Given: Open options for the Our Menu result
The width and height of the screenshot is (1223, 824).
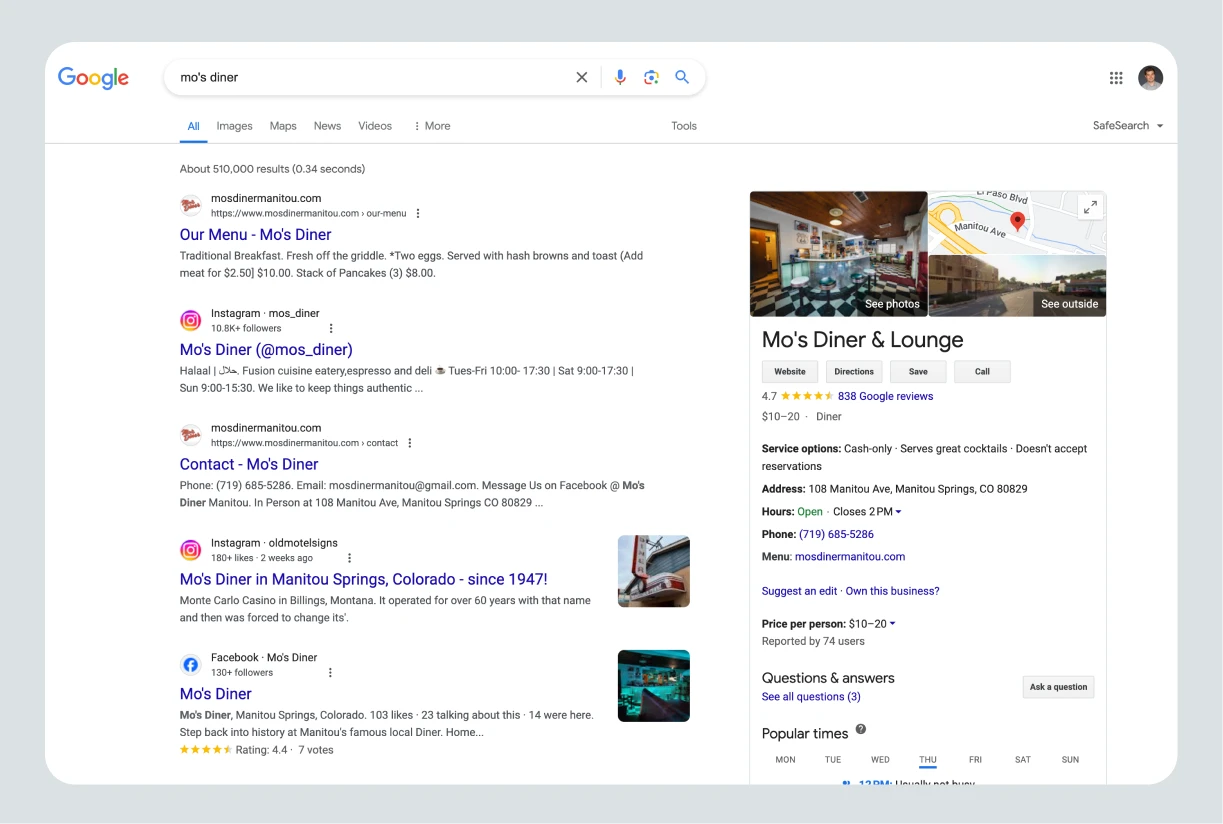Looking at the screenshot, I should [x=418, y=213].
